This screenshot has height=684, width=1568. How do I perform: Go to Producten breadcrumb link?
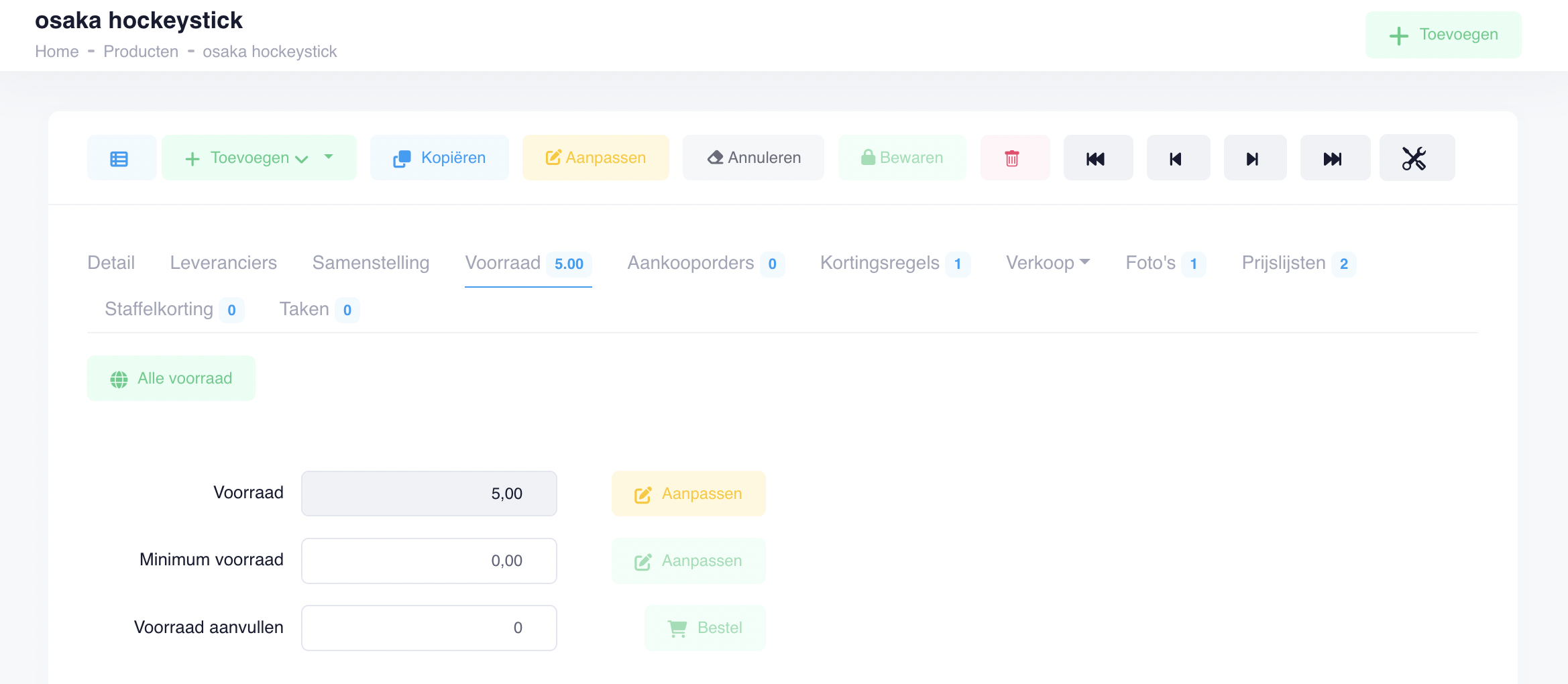(x=141, y=52)
